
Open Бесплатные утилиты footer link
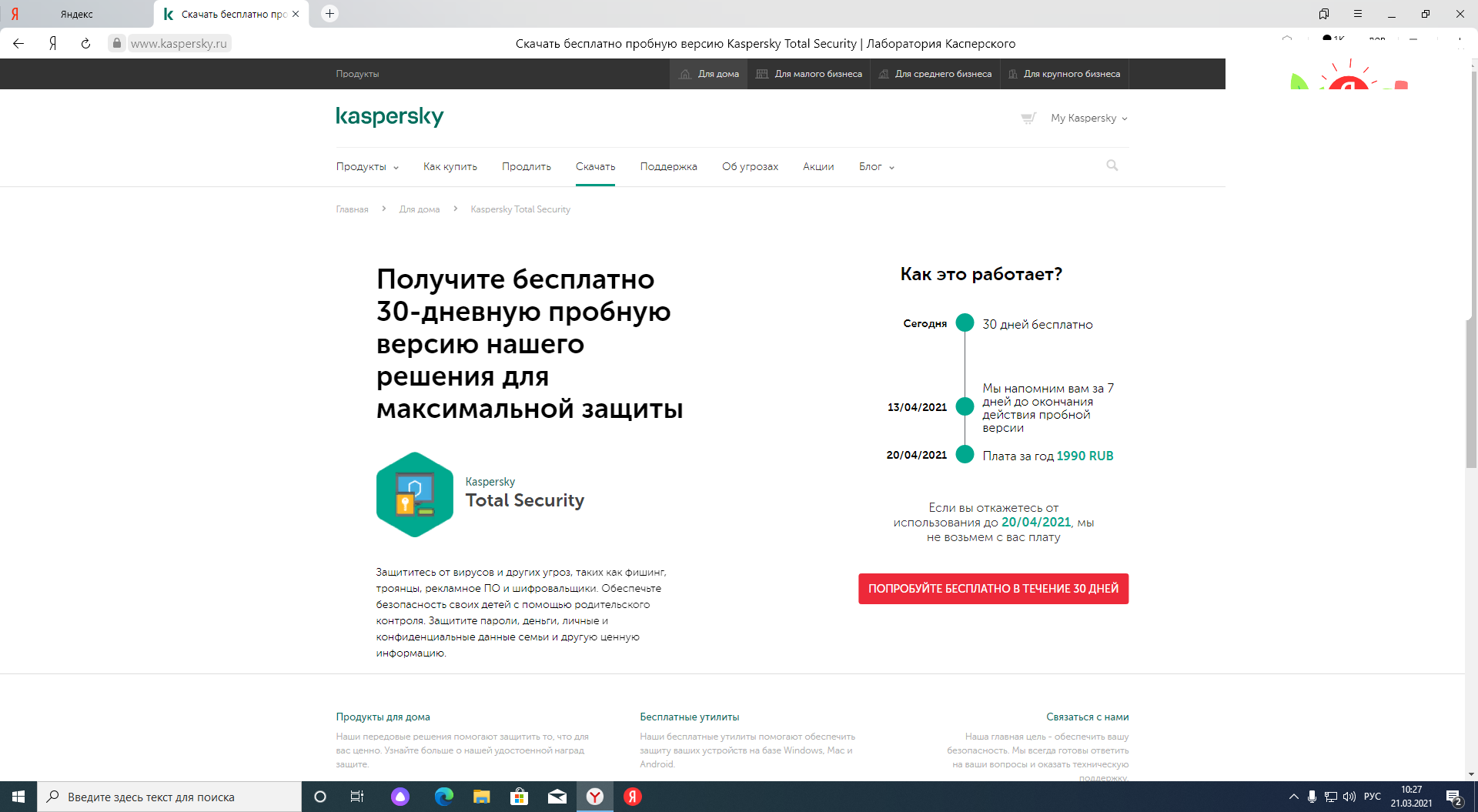point(690,717)
